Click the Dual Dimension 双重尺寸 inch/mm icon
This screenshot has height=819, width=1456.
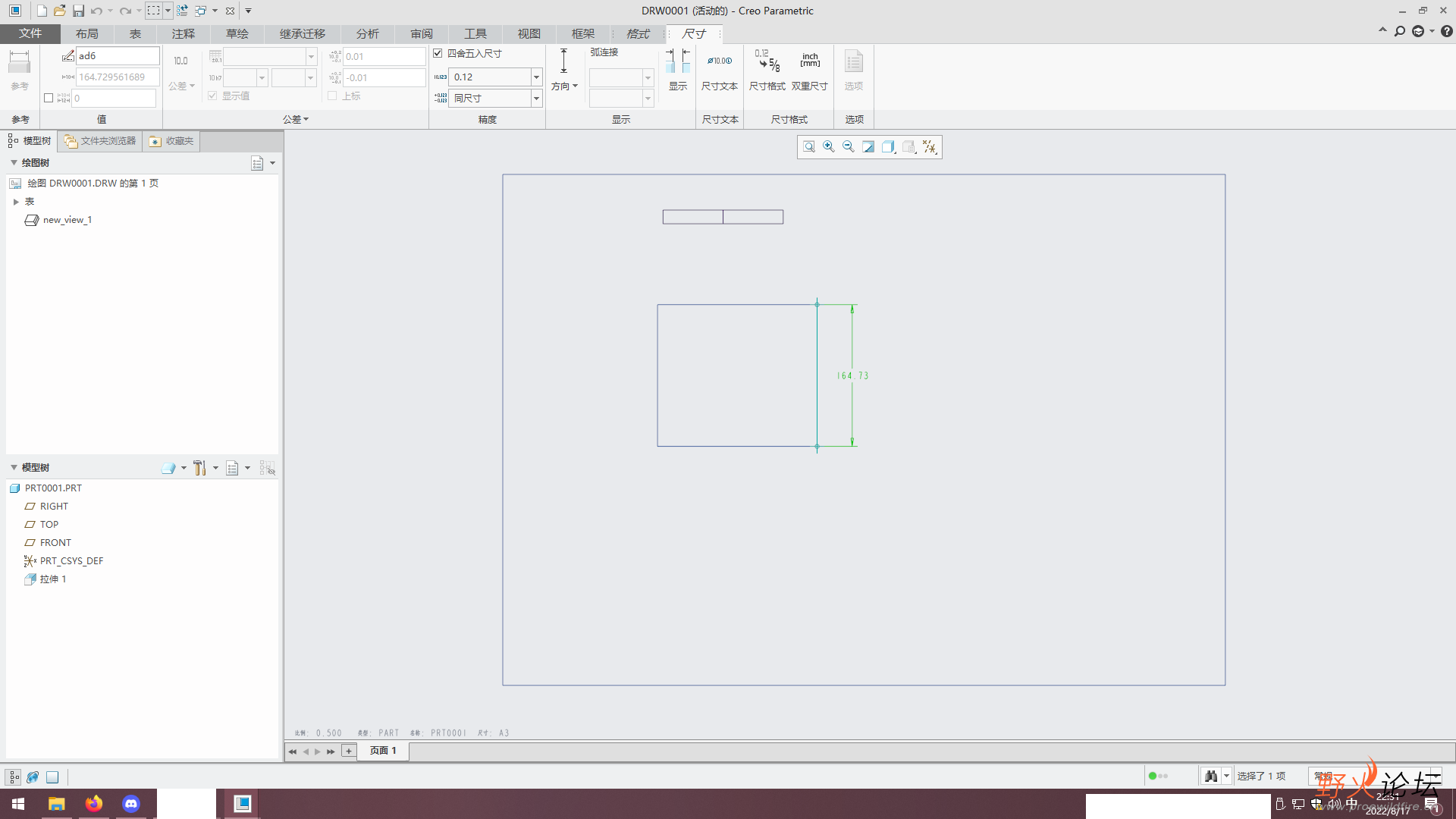click(810, 70)
